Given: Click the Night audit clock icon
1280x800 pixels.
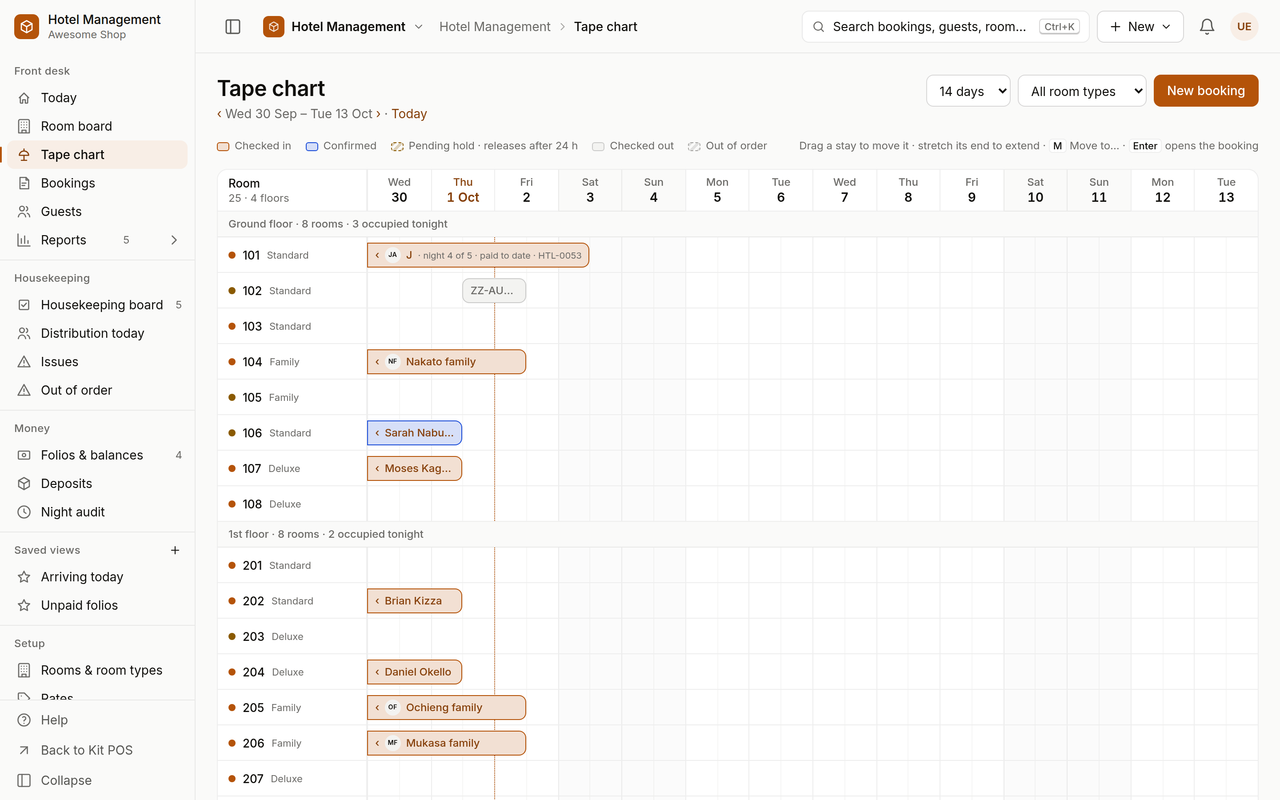Looking at the screenshot, I should (x=24, y=512).
